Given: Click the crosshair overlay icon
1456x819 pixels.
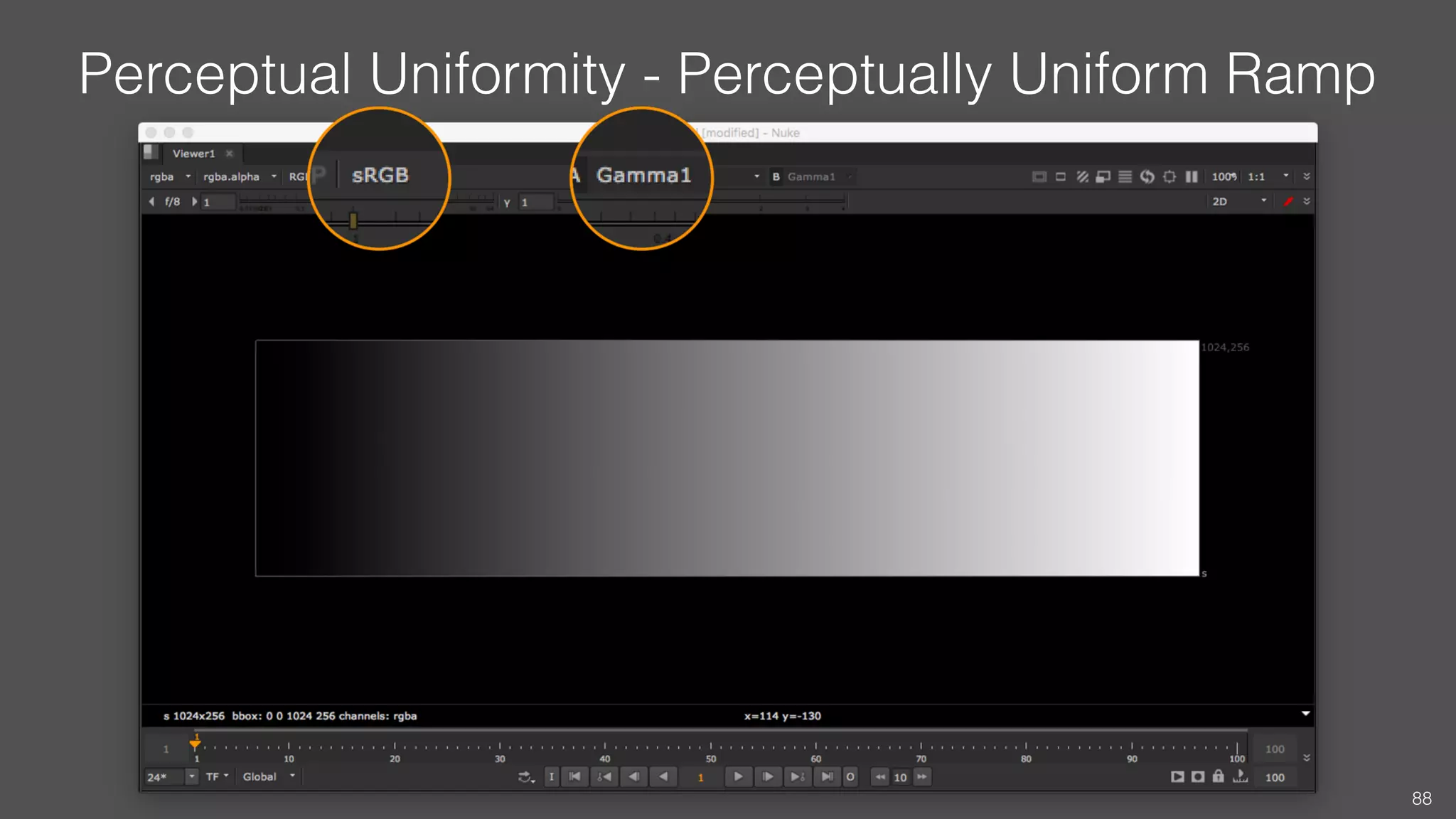Looking at the screenshot, I should 1169,177.
